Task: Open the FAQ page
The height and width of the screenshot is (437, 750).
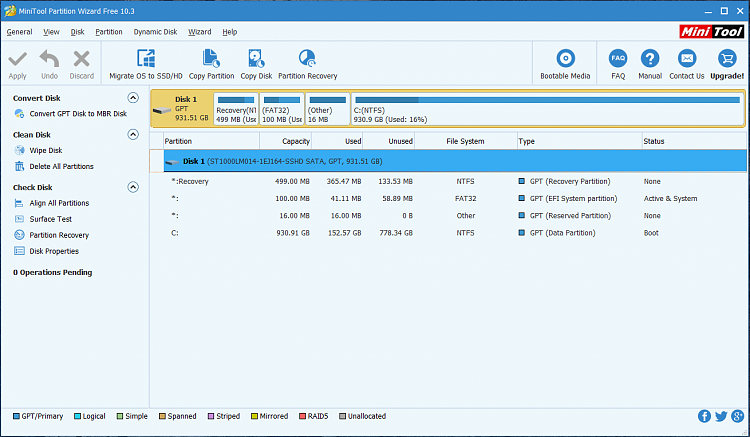Action: pos(618,65)
